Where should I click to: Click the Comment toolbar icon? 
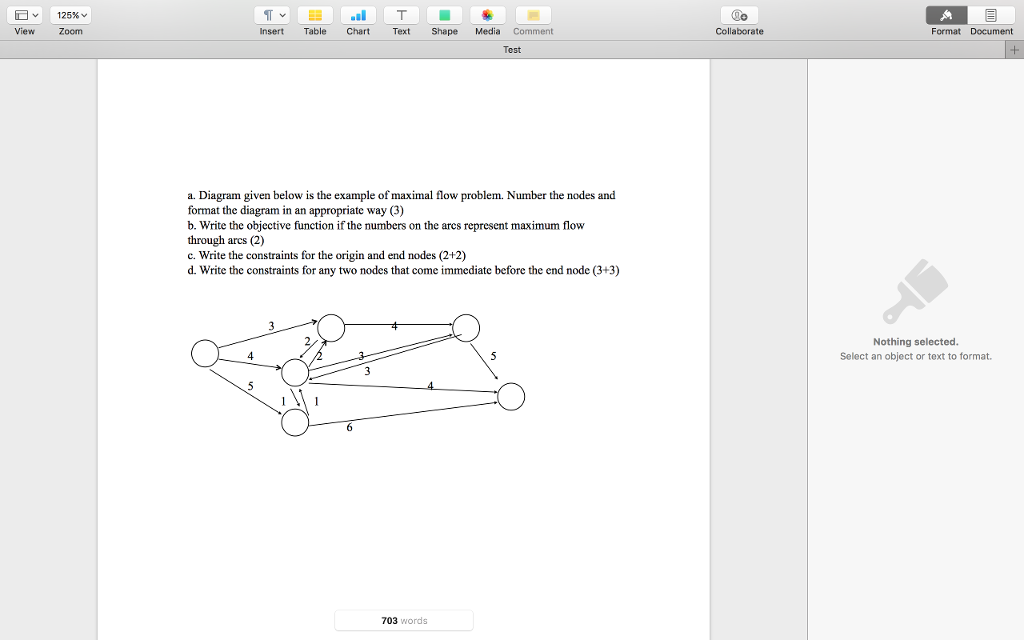point(533,15)
